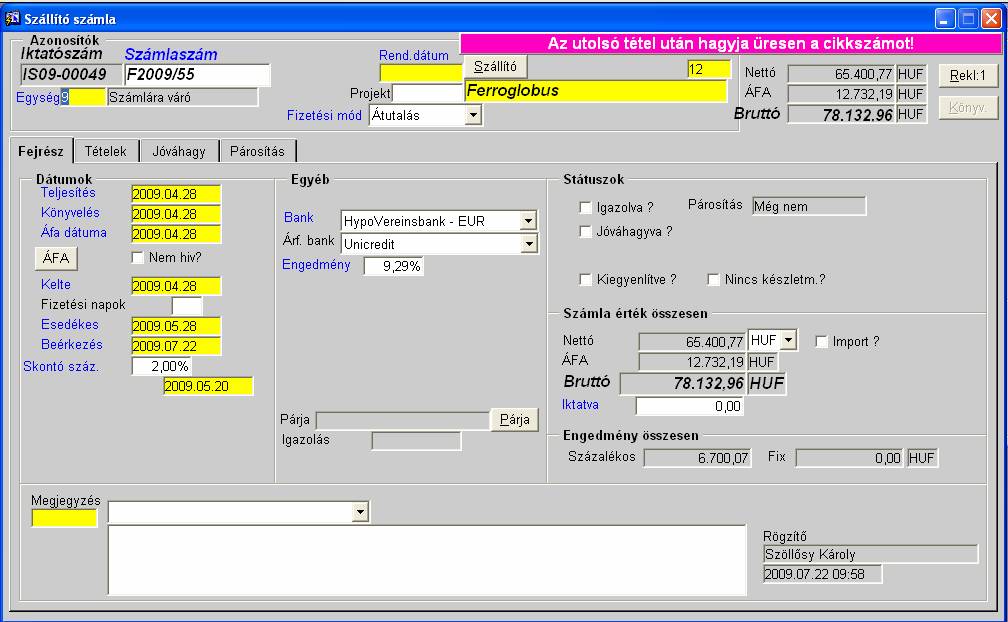Image resolution: width=1008 pixels, height=622 pixels.
Task: Click the Iktatva amount field
Action: coord(690,406)
